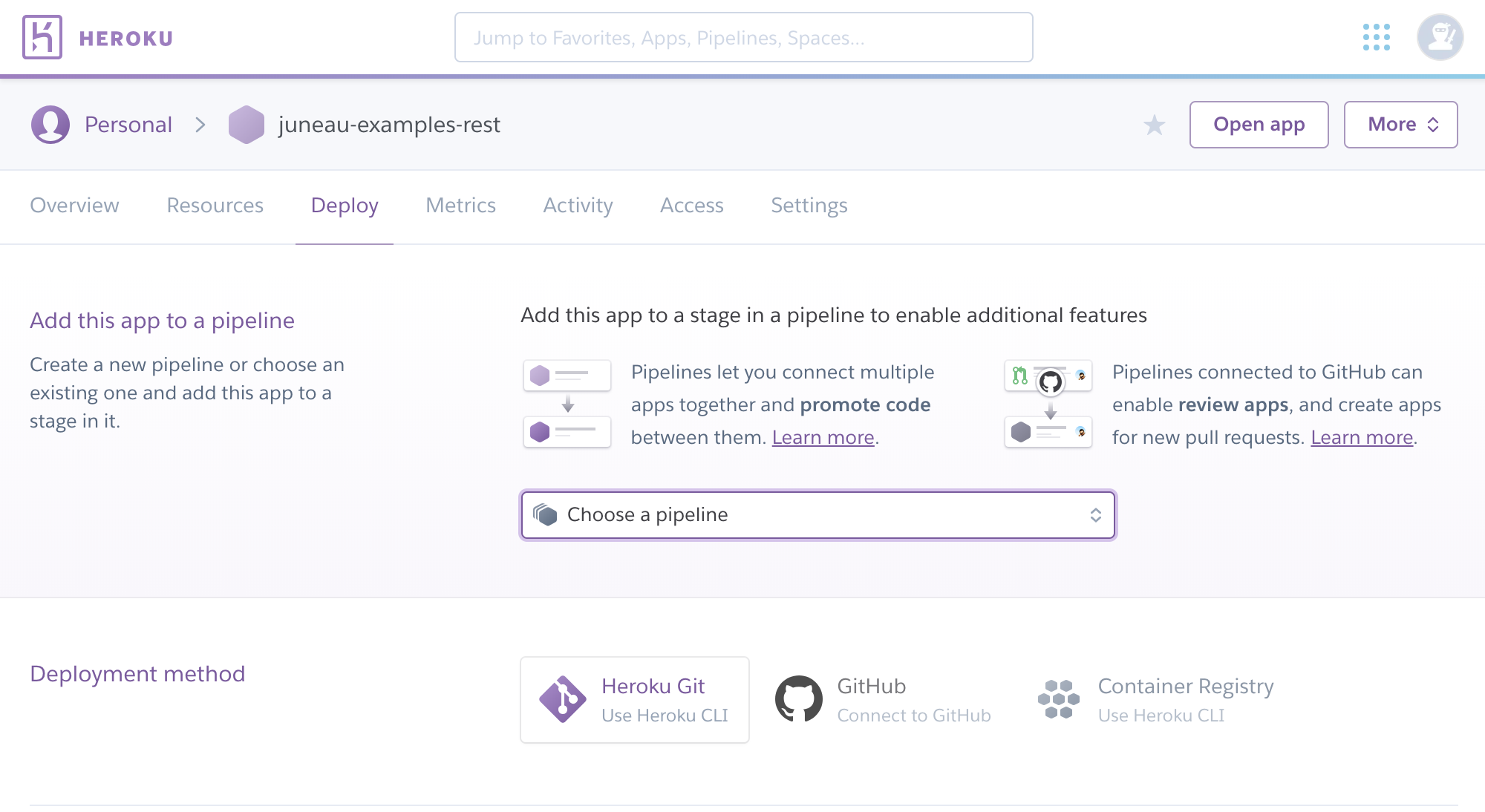
Task: Click the Open app button
Action: [1259, 125]
